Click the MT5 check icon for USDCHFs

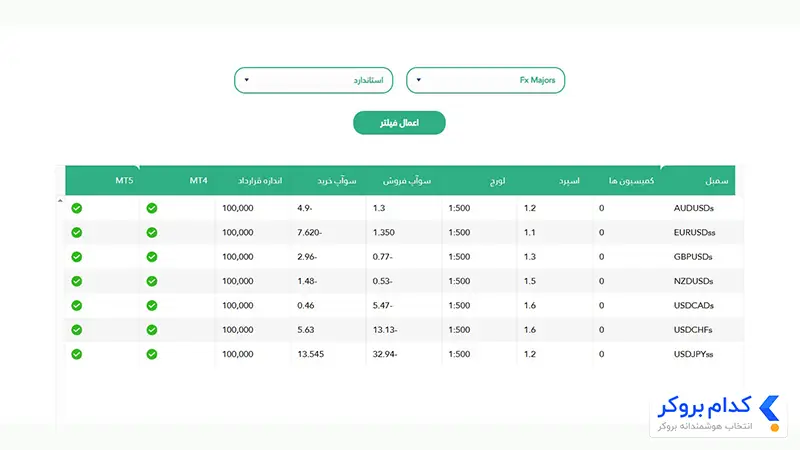tap(77, 330)
